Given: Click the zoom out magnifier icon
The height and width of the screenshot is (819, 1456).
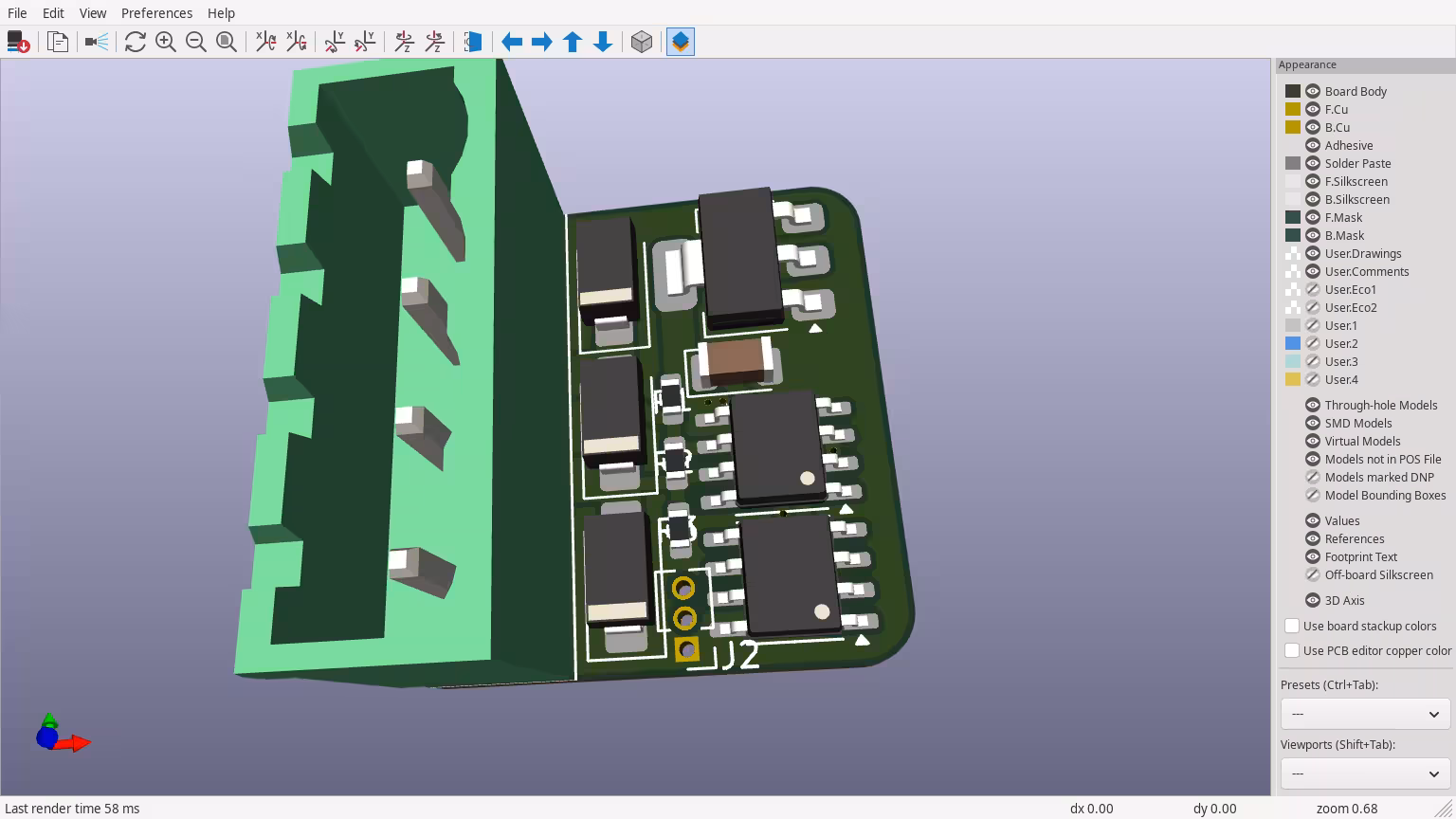Looking at the screenshot, I should pyautogui.click(x=196, y=42).
